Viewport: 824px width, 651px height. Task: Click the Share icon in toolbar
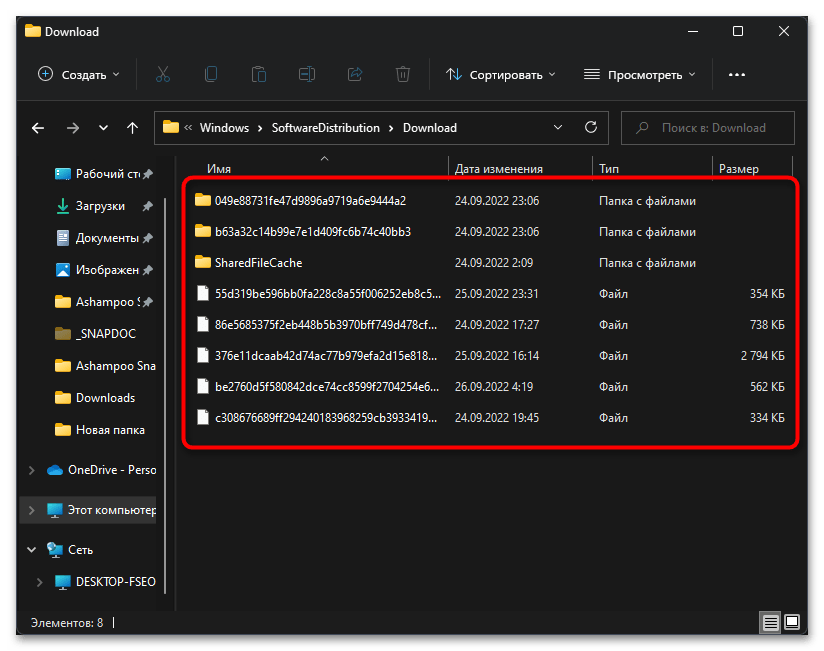pyautogui.click(x=355, y=75)
